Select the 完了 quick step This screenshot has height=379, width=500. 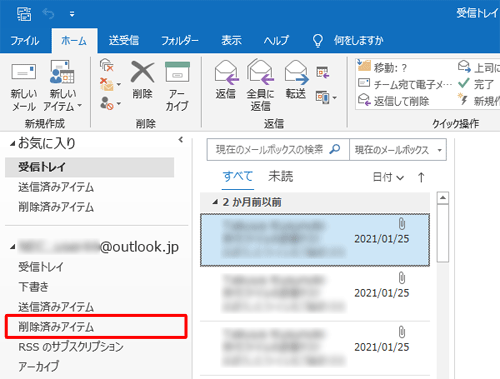click(476, 84)
